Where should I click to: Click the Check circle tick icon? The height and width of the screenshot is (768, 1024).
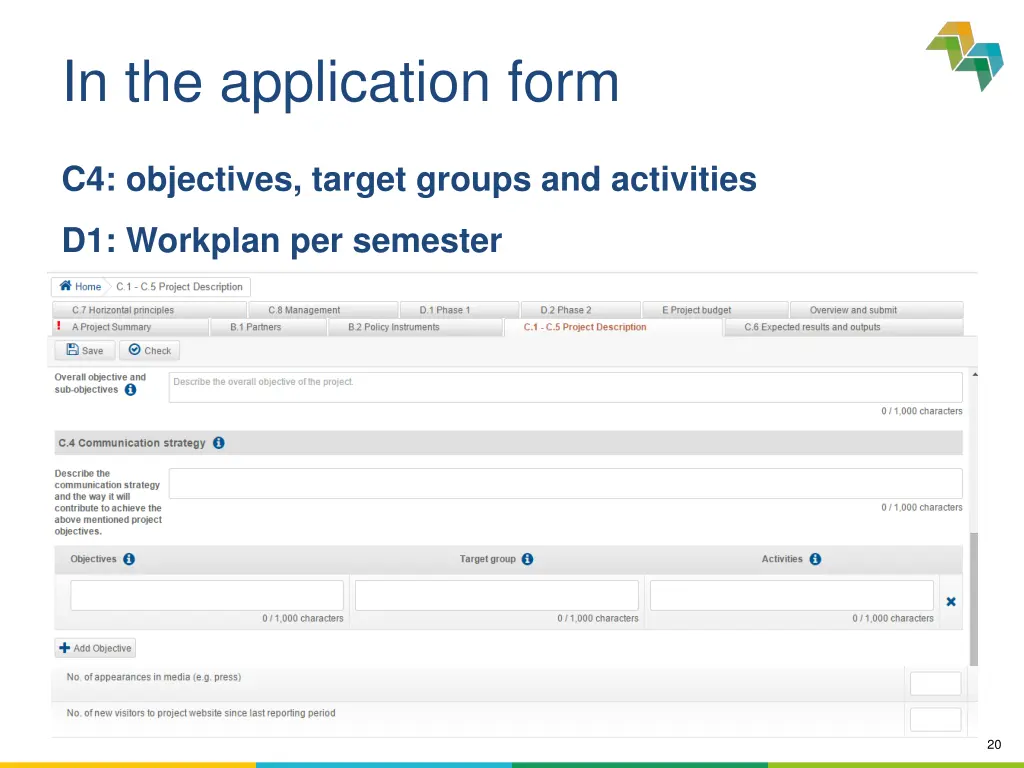(x=135, y=349)
